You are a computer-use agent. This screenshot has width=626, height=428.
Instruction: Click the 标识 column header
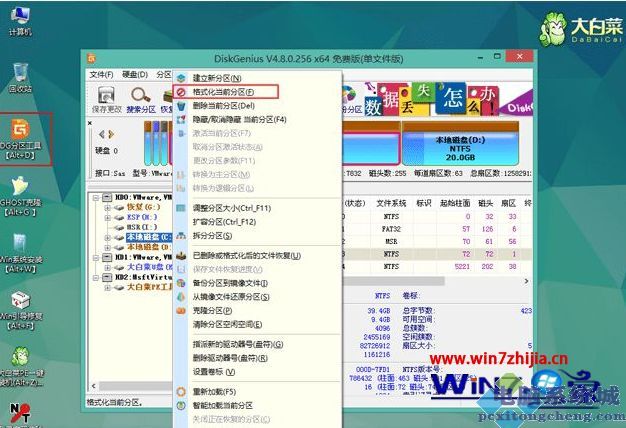coord(424,203)
